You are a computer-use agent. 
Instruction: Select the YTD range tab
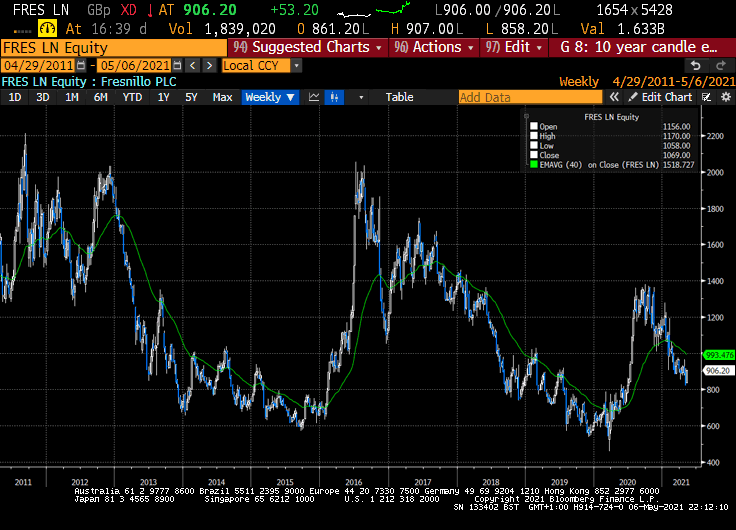[132, 97]
